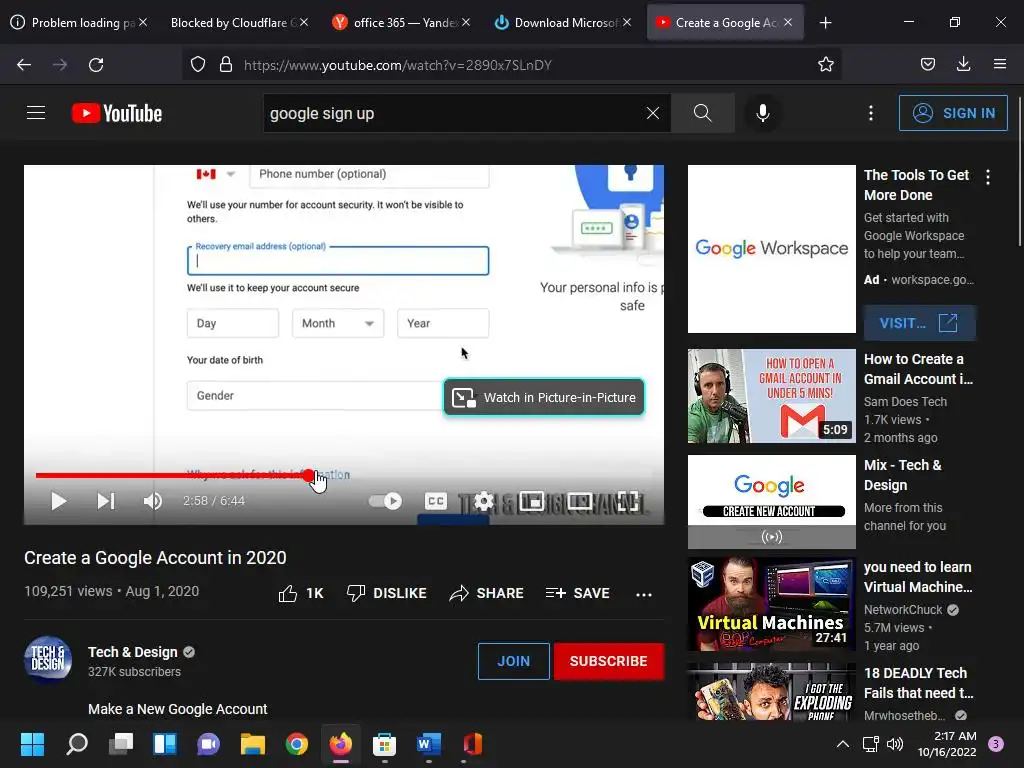Open the Virtual Machines video thumbnail
The height and width of the screenshot is (768, 1024).
click(771, 604)
